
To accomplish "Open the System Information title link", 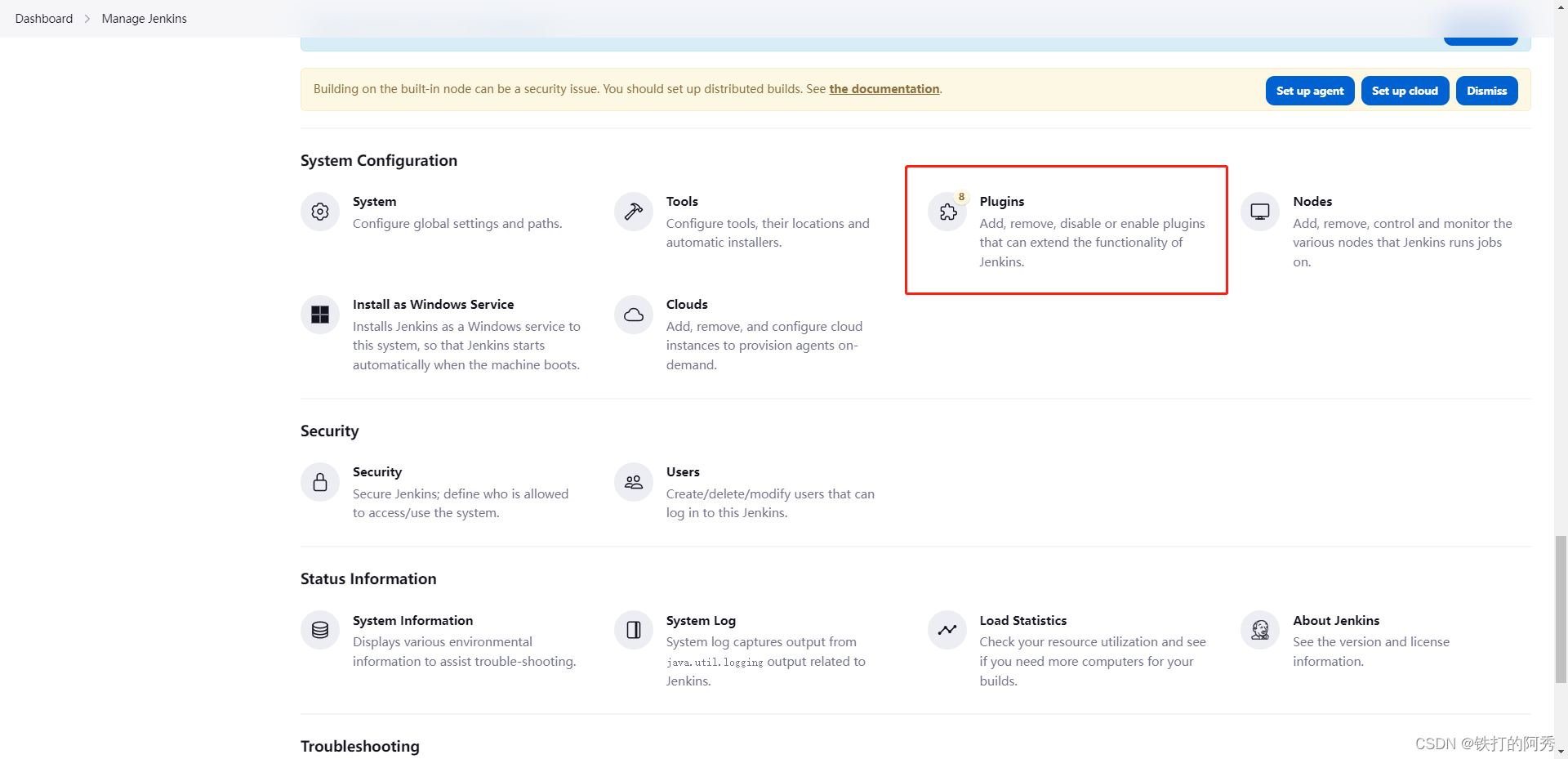I will coord(412,621).
